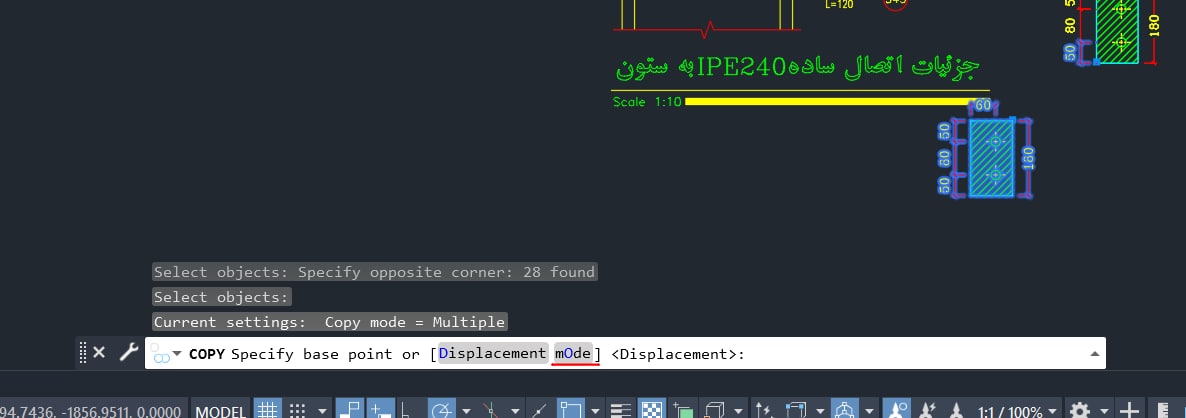Image resolution: width=1186 pixels, height=418 pixels.
Task: Choose the mOde option in COPY prompt
Action: (573, 354)
